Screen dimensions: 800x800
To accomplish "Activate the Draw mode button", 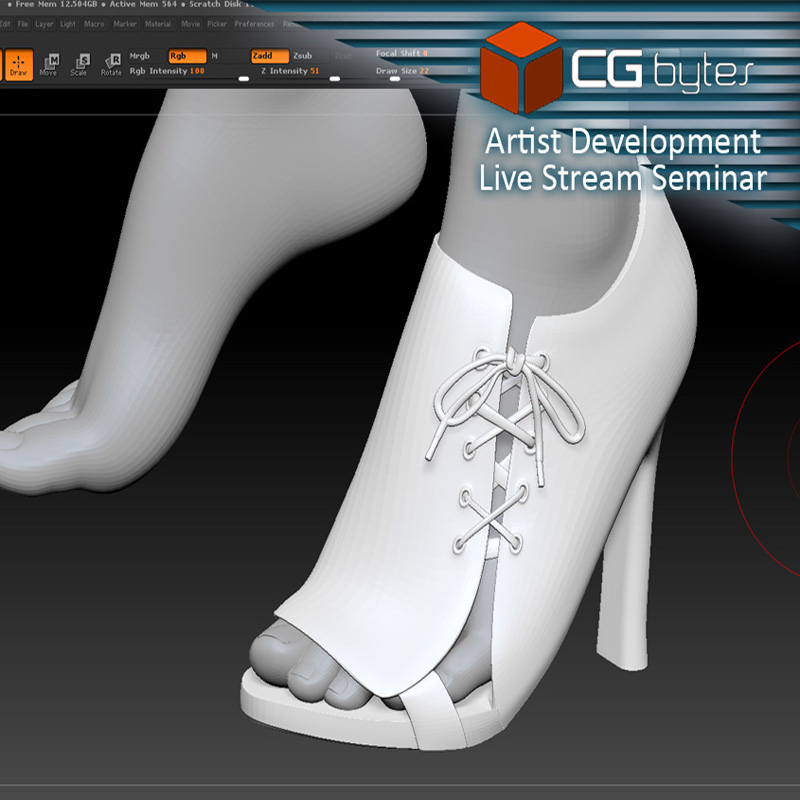I will tap(19, 65).
